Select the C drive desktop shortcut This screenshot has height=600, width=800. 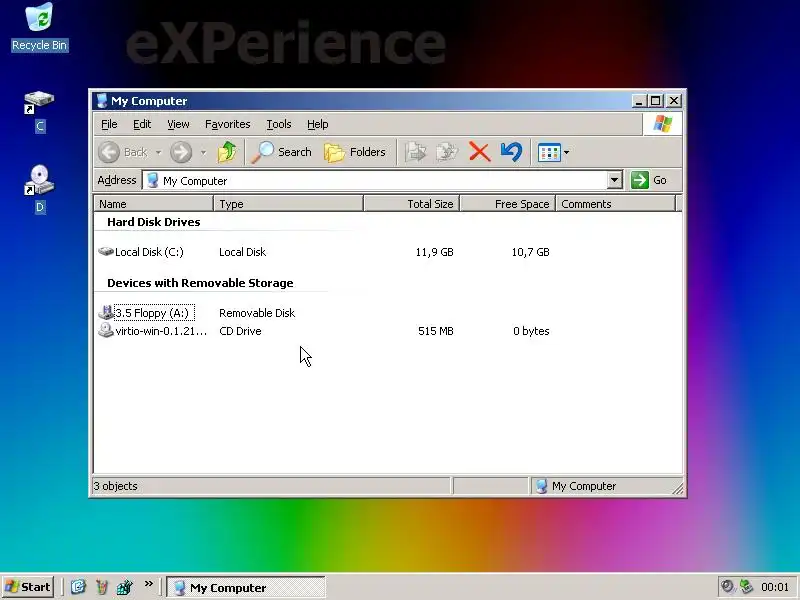click(40, 111)
